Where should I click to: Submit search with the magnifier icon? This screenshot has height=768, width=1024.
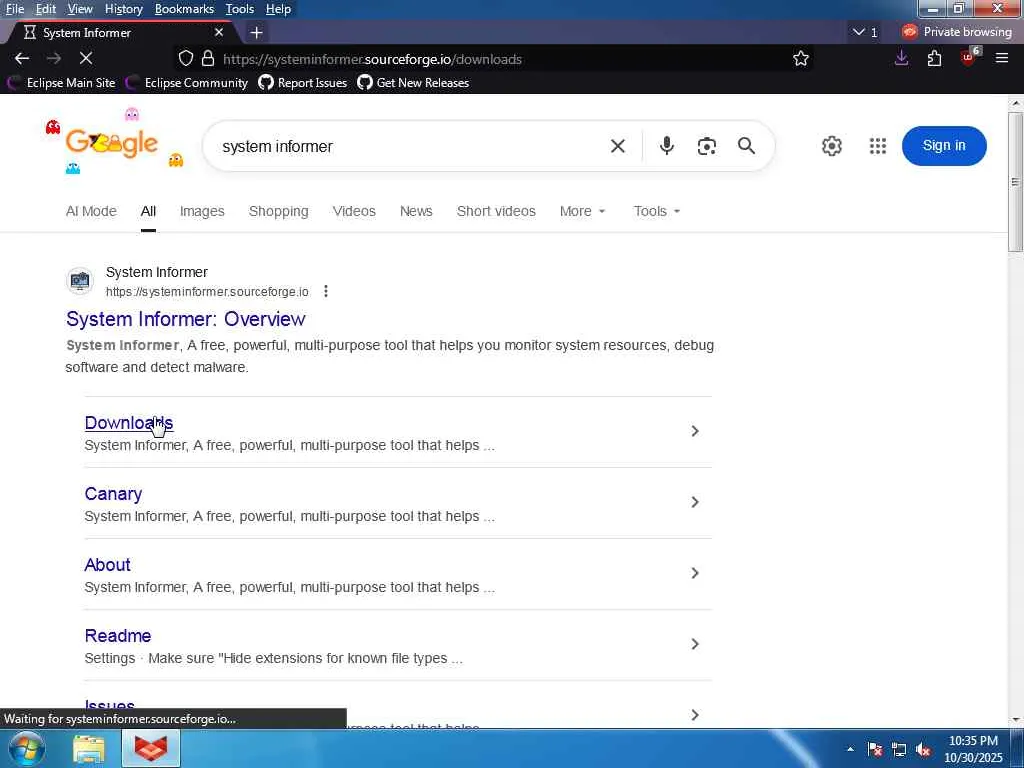tap(746, 146)
